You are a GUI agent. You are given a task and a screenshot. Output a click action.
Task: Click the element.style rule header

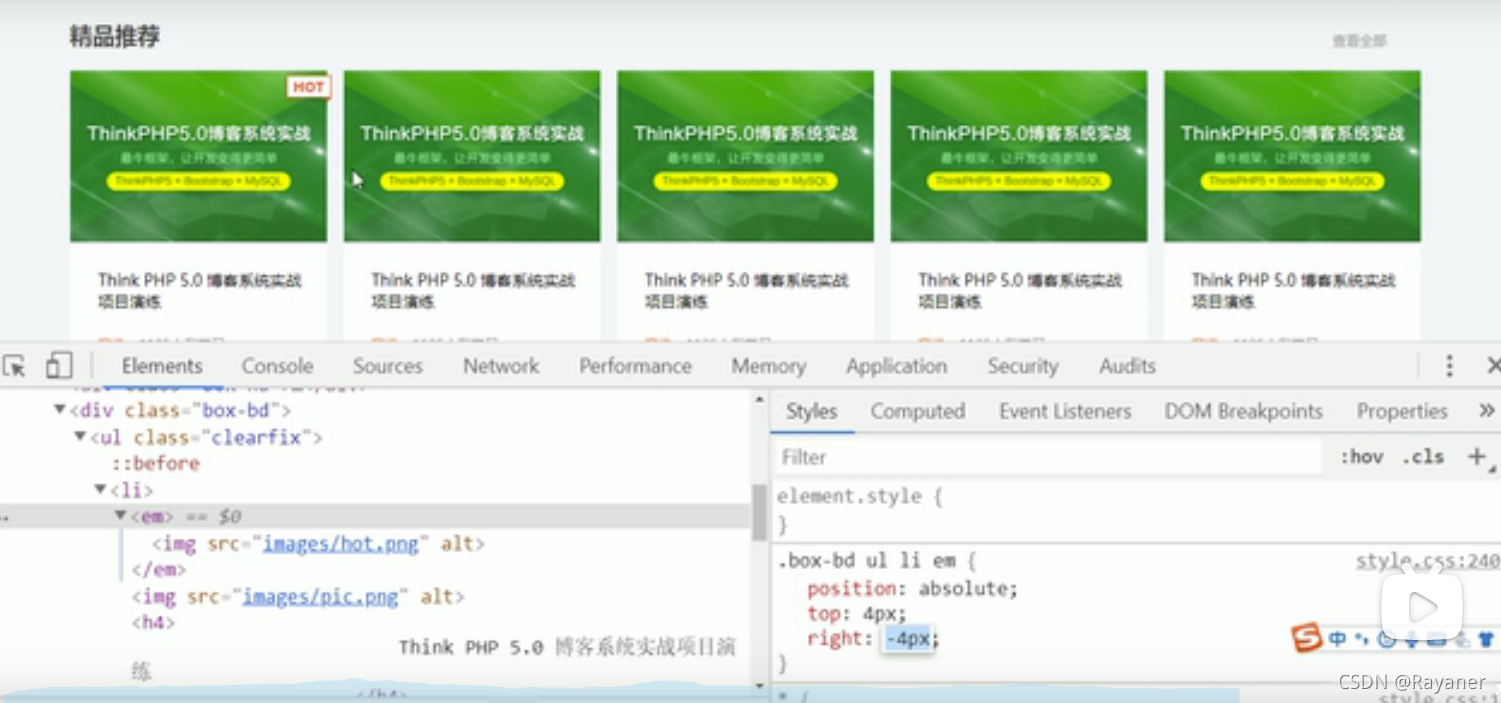coord(860,496)
